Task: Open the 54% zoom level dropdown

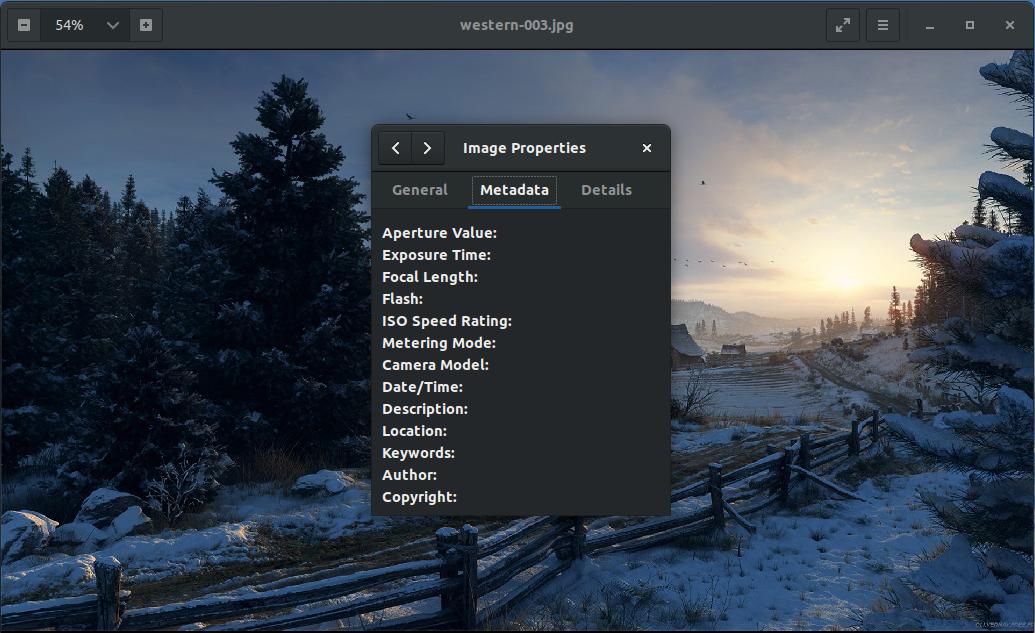Action: (85, 25)
